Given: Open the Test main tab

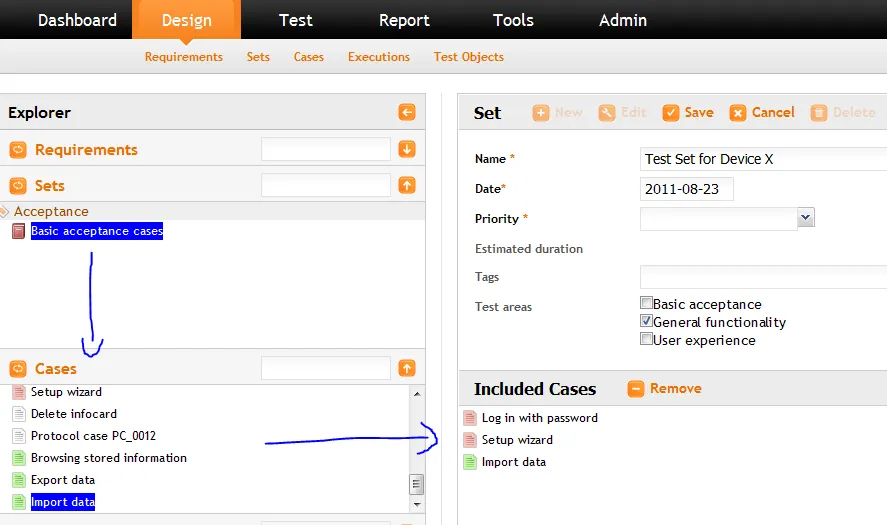Looking at the screenshot, I should click(x=295, y=20).
